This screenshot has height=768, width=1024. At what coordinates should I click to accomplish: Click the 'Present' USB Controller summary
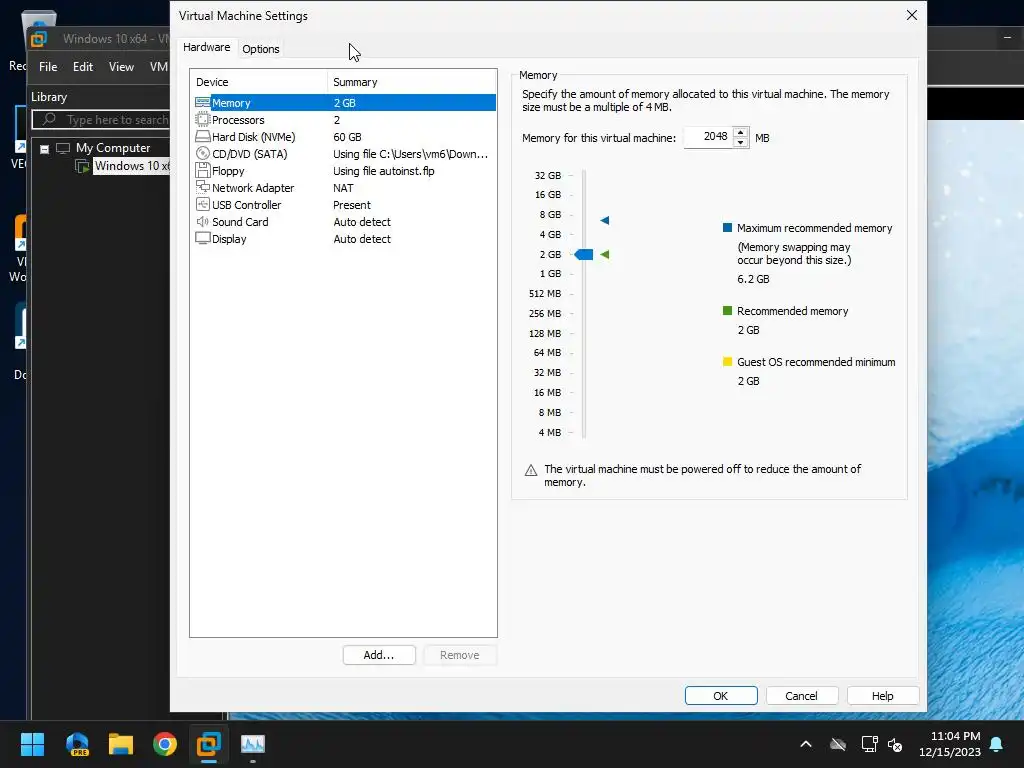click(351, 204)
